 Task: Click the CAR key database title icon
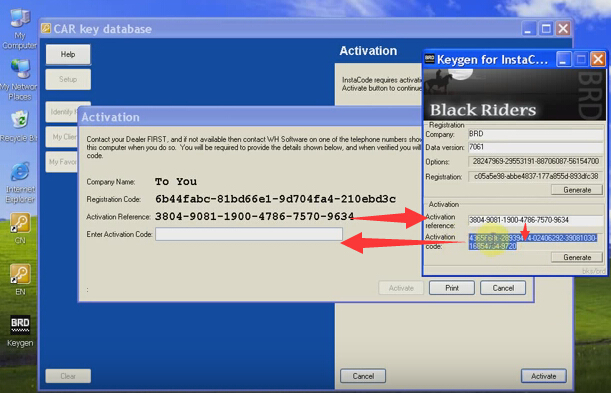pos(46,28)
